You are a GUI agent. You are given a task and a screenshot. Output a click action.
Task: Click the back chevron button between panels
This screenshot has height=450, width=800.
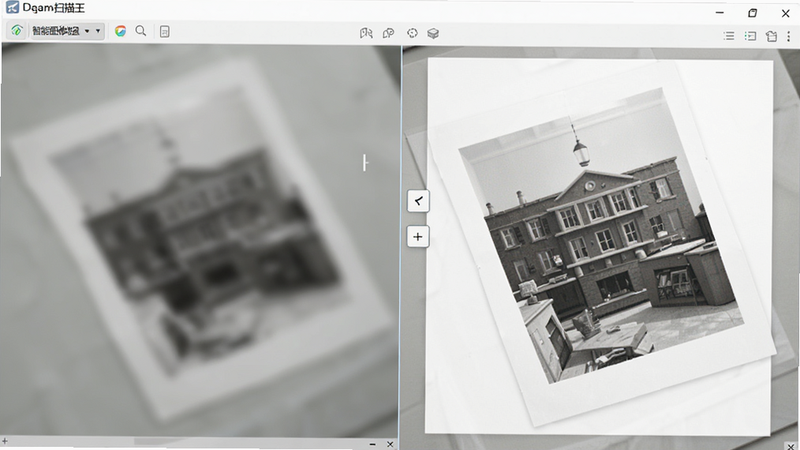(x=418, y=201)
